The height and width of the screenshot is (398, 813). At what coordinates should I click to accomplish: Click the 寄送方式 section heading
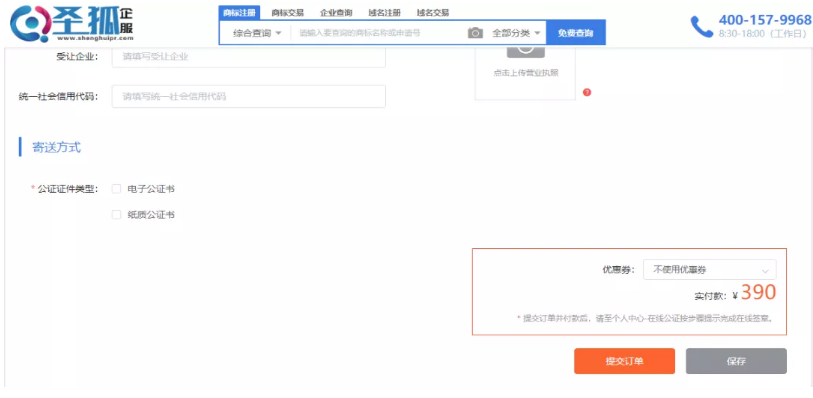click(57, 148)
